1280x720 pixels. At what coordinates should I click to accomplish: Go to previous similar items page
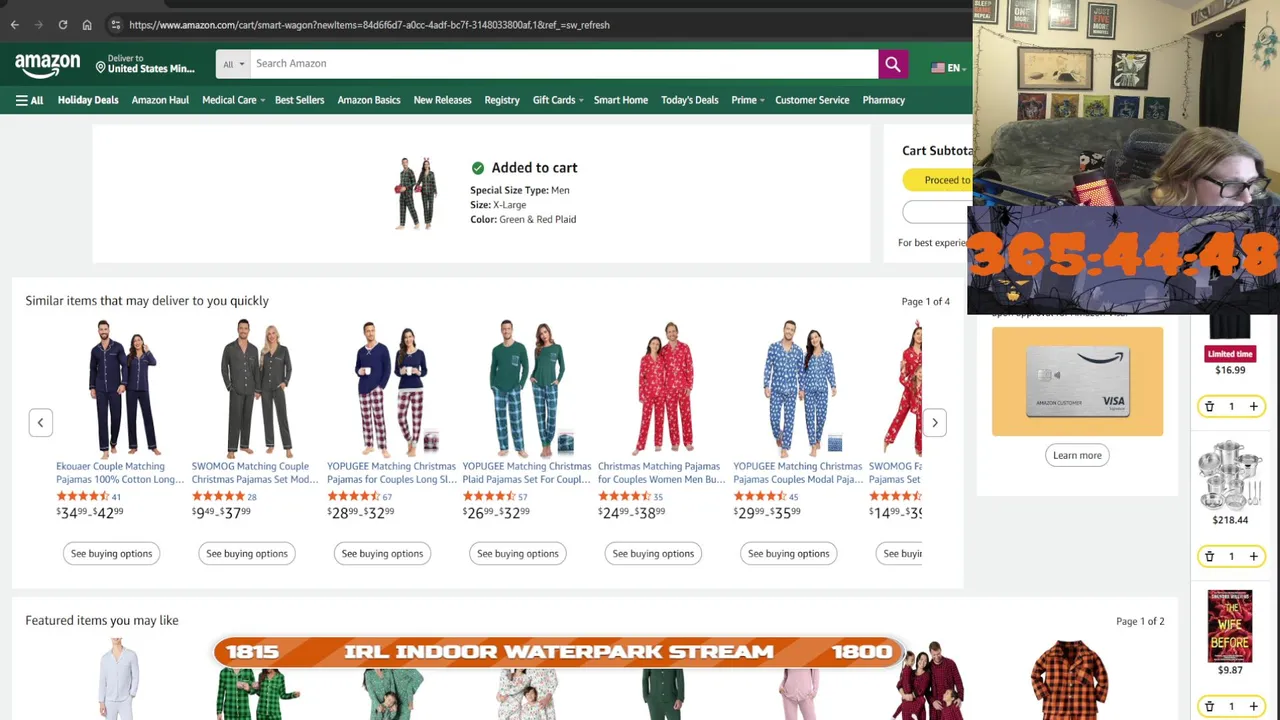tap(40, 422)
